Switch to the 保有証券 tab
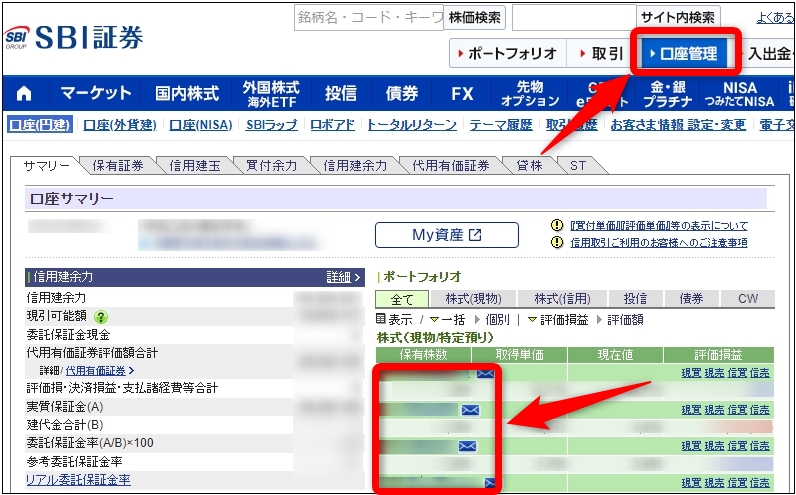 coord(117,166)
